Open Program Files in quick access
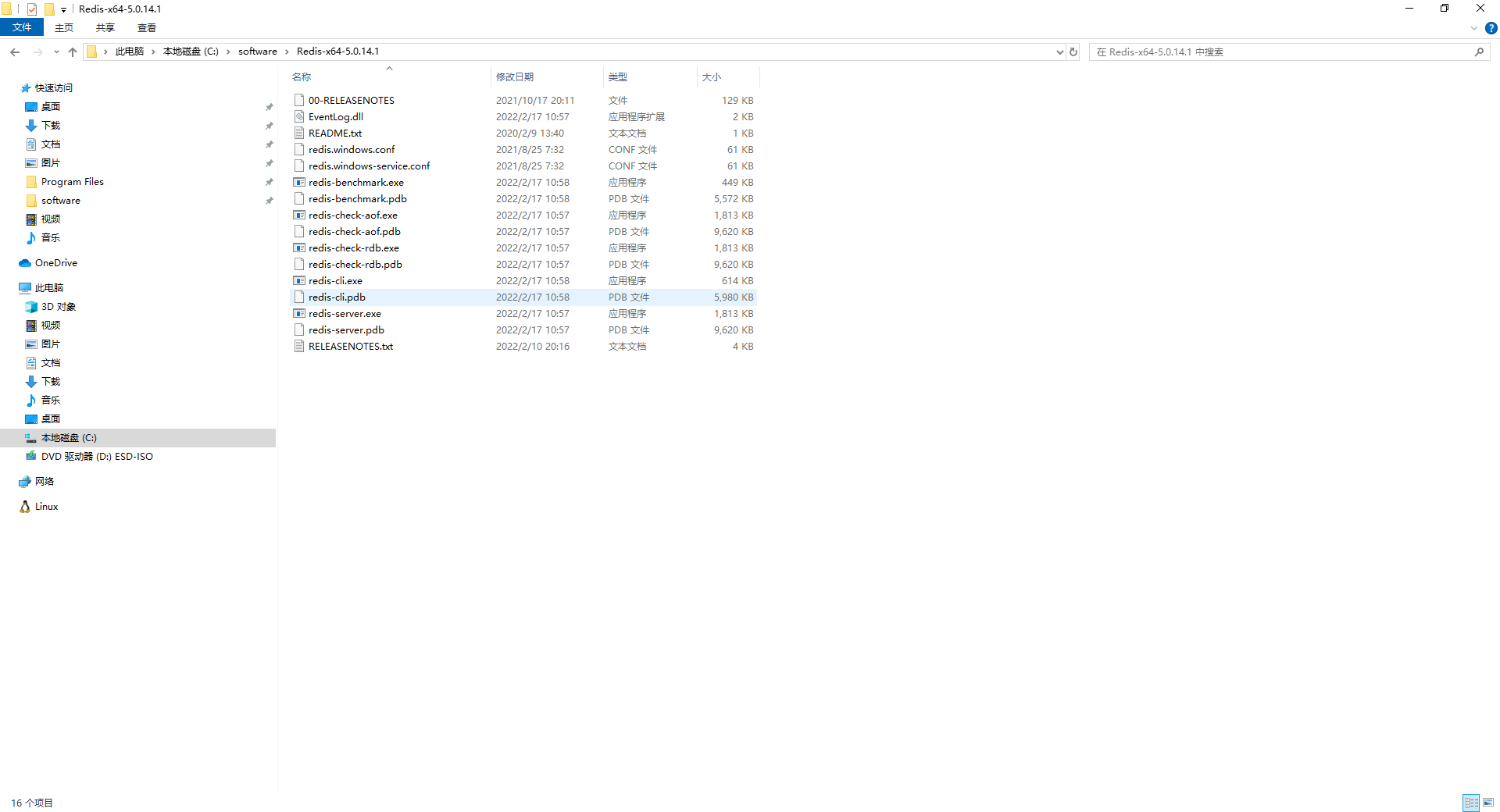Screen dimensions: 1500x812 tap(72, 182)
